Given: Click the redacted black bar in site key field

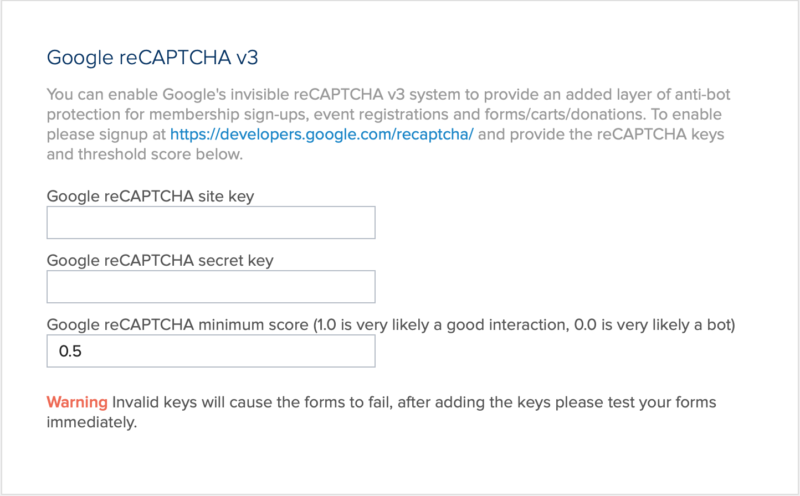Looking at the screenshot, I should [213, 222].
